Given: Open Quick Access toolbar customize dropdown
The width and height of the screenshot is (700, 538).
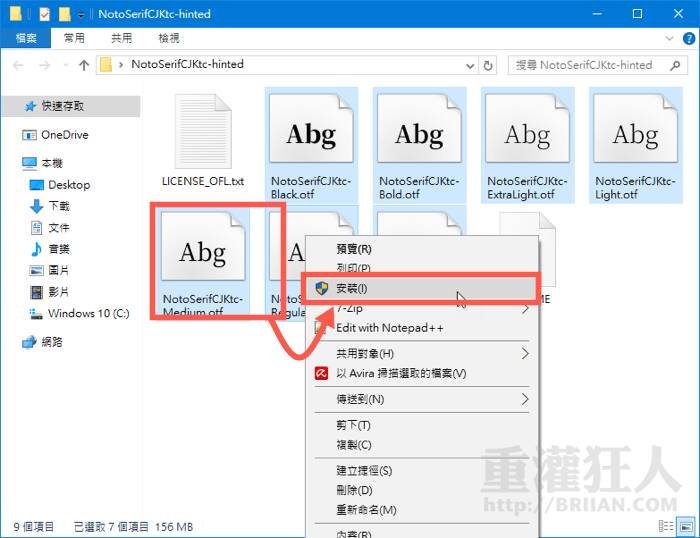Looking at the screenshot, I should [x=81, y=15].
